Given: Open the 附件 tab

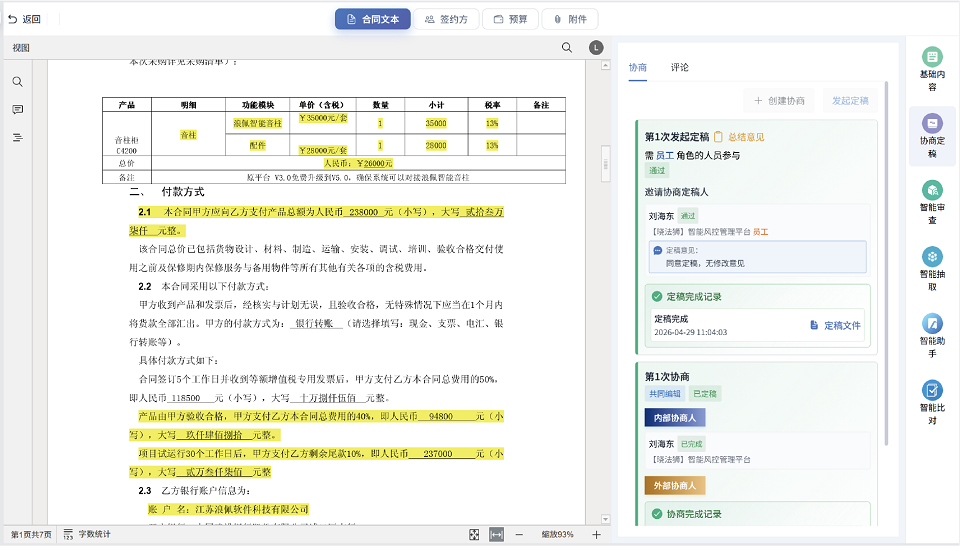Looking at the screenshot, I should tap(569, 19).
